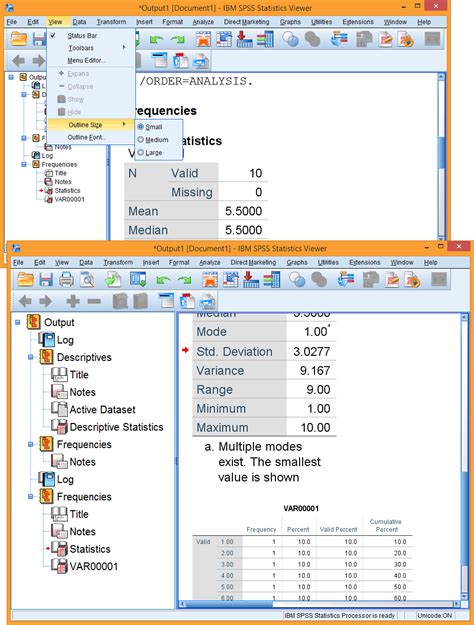Collapse Frequencies node toggle in top window tree

[24, 164]
